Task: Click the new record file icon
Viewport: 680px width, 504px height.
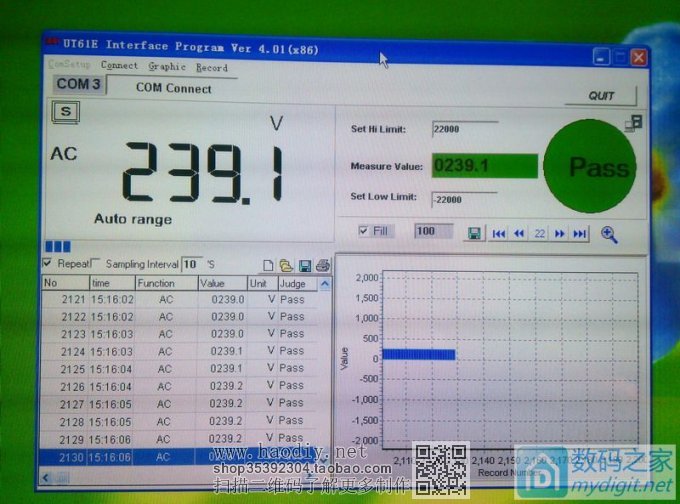Action: click(x=268, y=265)
